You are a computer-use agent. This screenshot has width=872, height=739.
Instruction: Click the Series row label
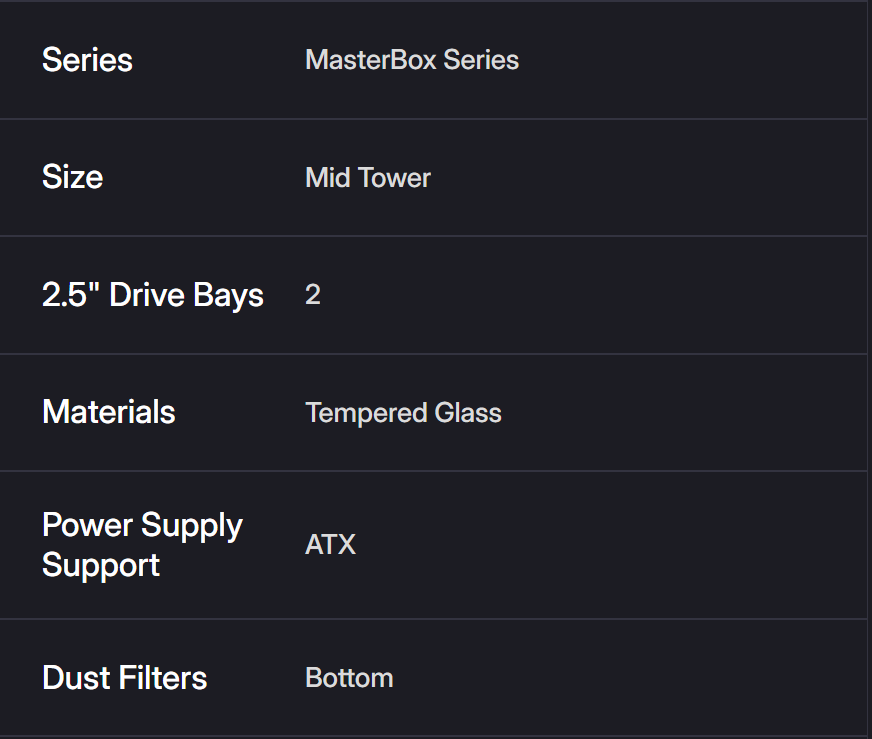87,60
